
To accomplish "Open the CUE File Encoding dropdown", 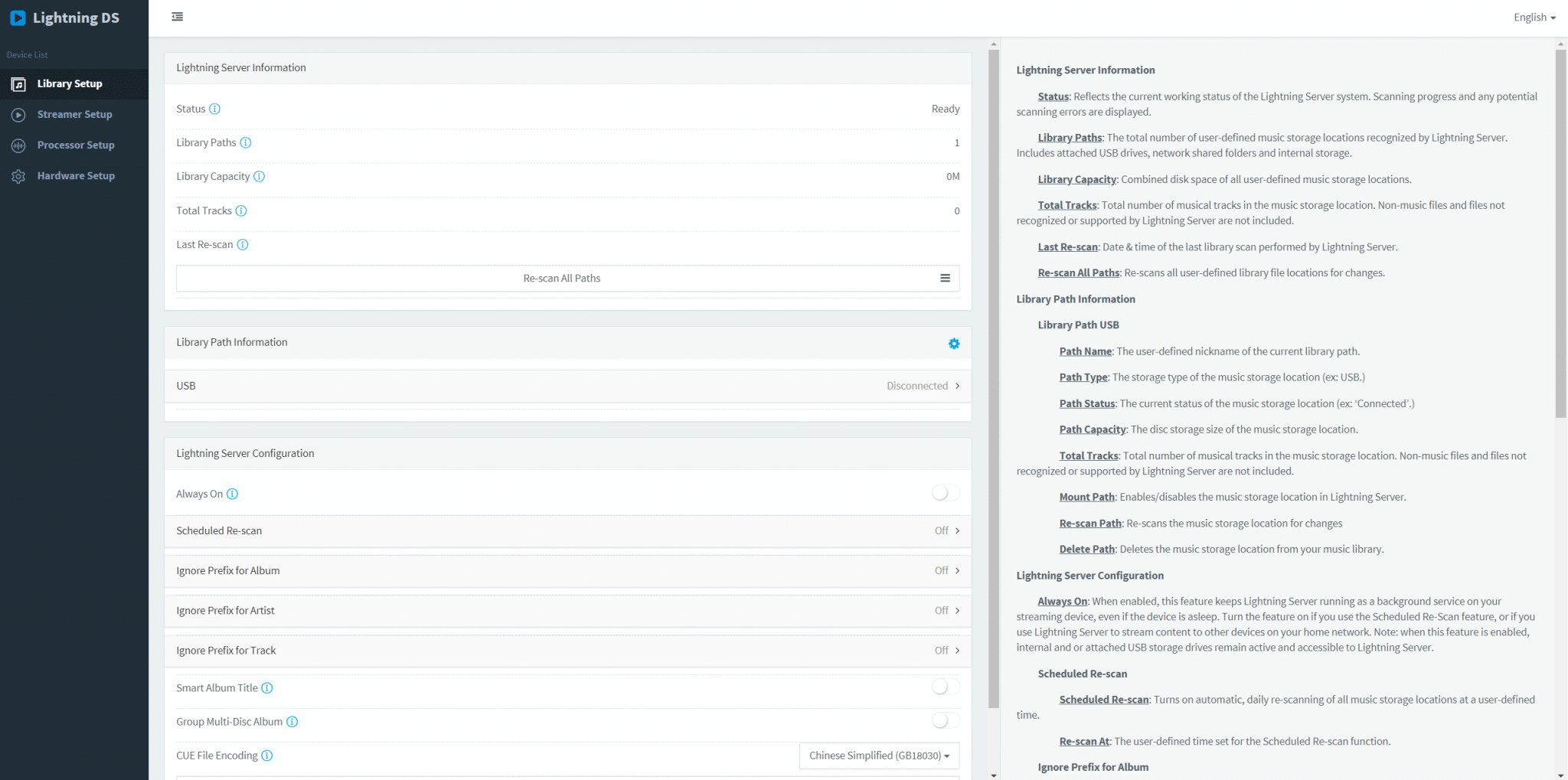I will pyautogui.click(x=879, y=756).
